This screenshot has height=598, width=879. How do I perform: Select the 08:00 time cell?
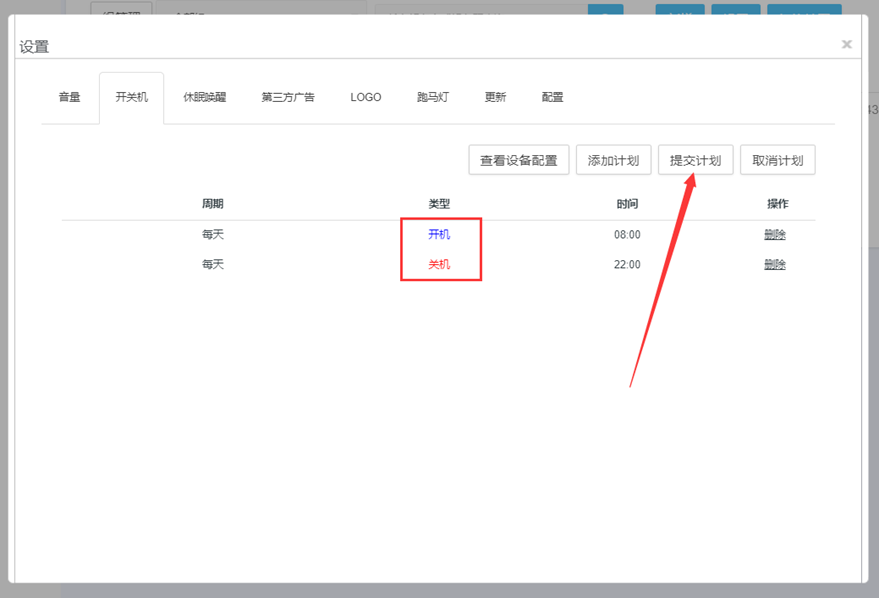point(627,235)
